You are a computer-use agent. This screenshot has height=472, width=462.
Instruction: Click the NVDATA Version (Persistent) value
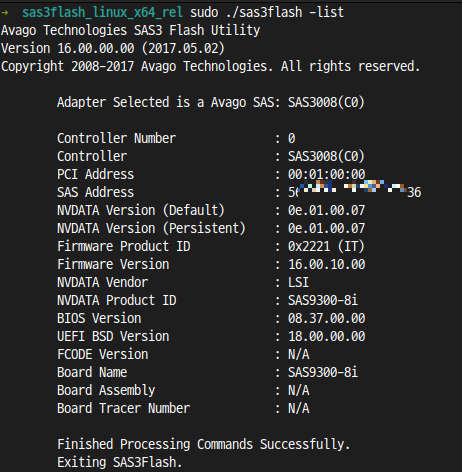click(327, 228)
